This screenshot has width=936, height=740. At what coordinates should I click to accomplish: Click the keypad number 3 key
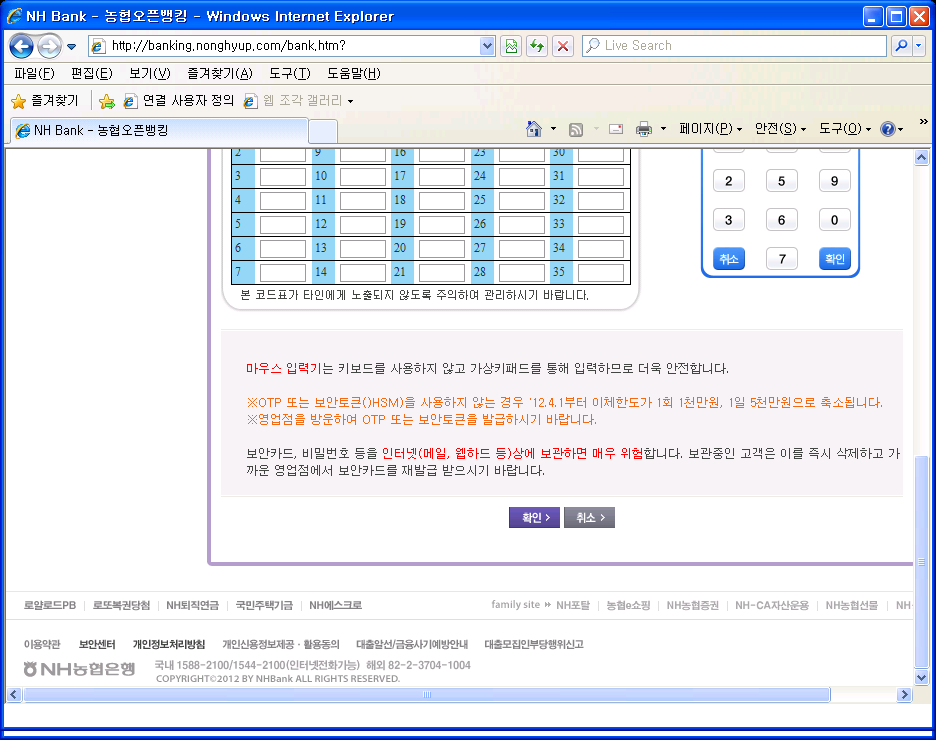pyautogui.click(x=728, y=220)
